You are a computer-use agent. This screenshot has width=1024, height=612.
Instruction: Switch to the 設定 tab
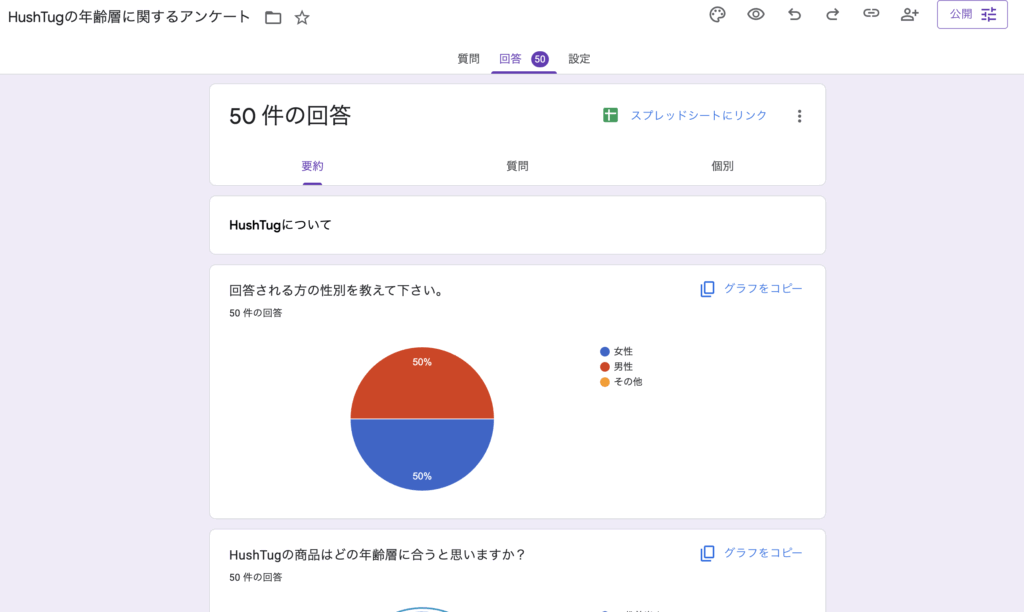click(x=578, y=58)
